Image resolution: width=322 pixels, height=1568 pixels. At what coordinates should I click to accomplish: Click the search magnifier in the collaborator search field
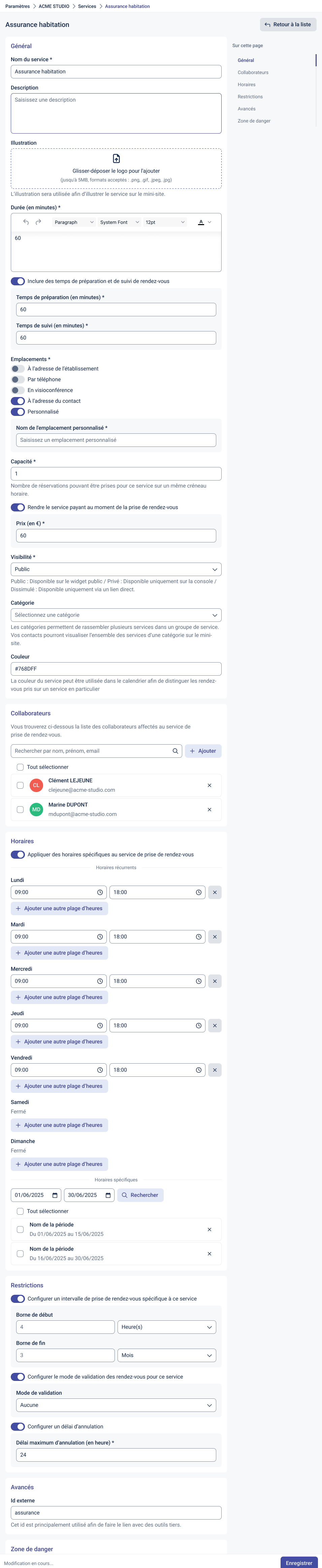[x=175, y=751]
